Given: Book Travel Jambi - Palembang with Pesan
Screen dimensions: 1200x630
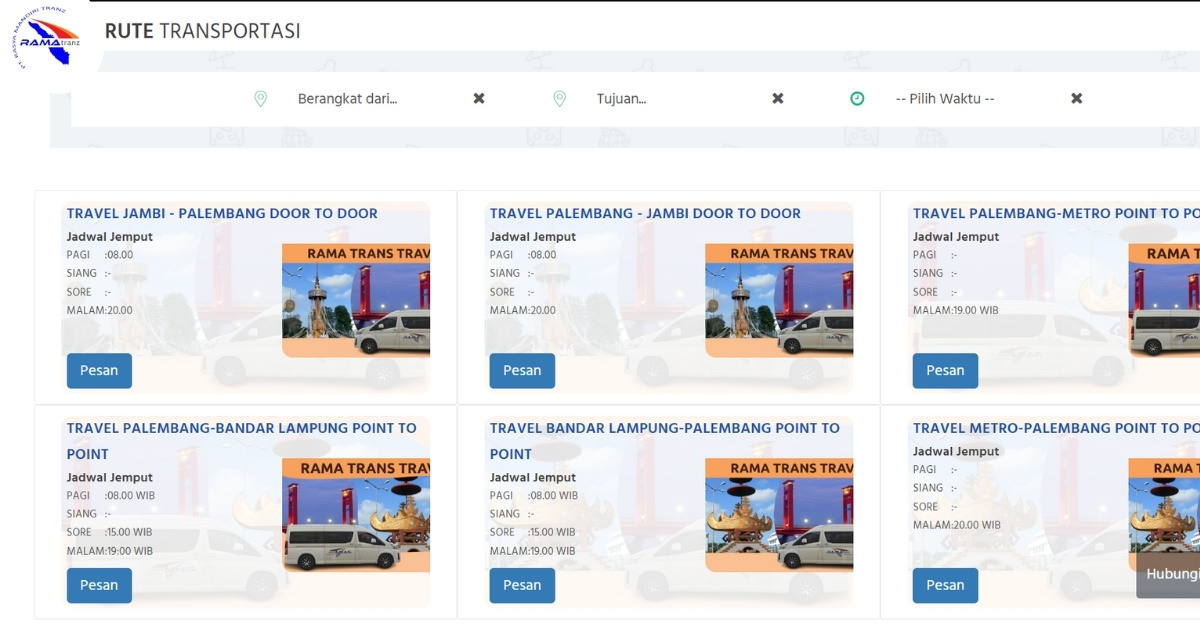Looking at the screenshot, I should [x=99, y=370].
